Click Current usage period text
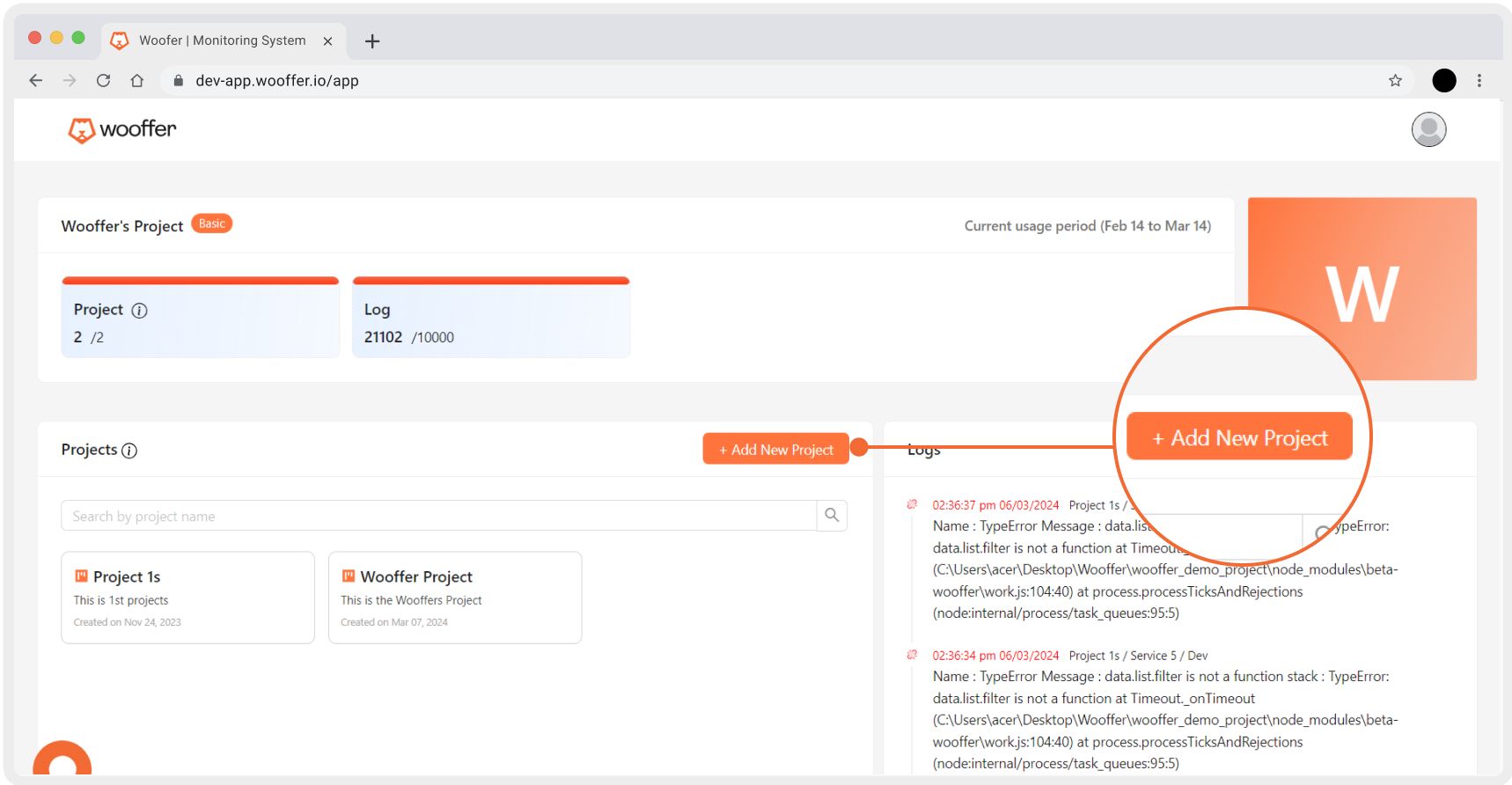1512x785 pixels. pos(1088,226)
